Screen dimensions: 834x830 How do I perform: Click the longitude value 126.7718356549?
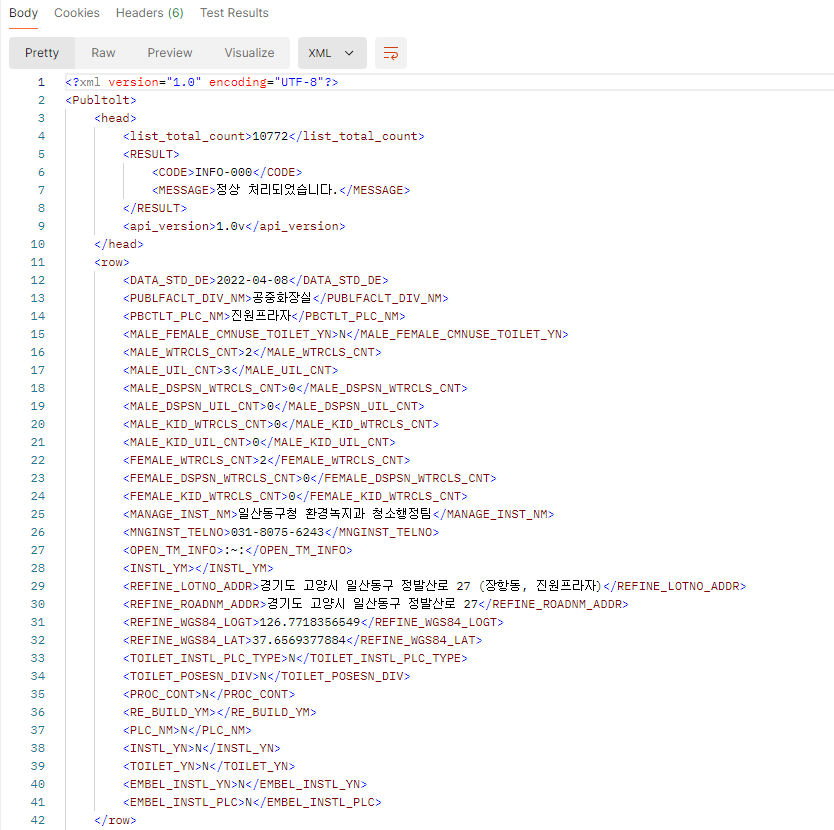tap(310, 622)
